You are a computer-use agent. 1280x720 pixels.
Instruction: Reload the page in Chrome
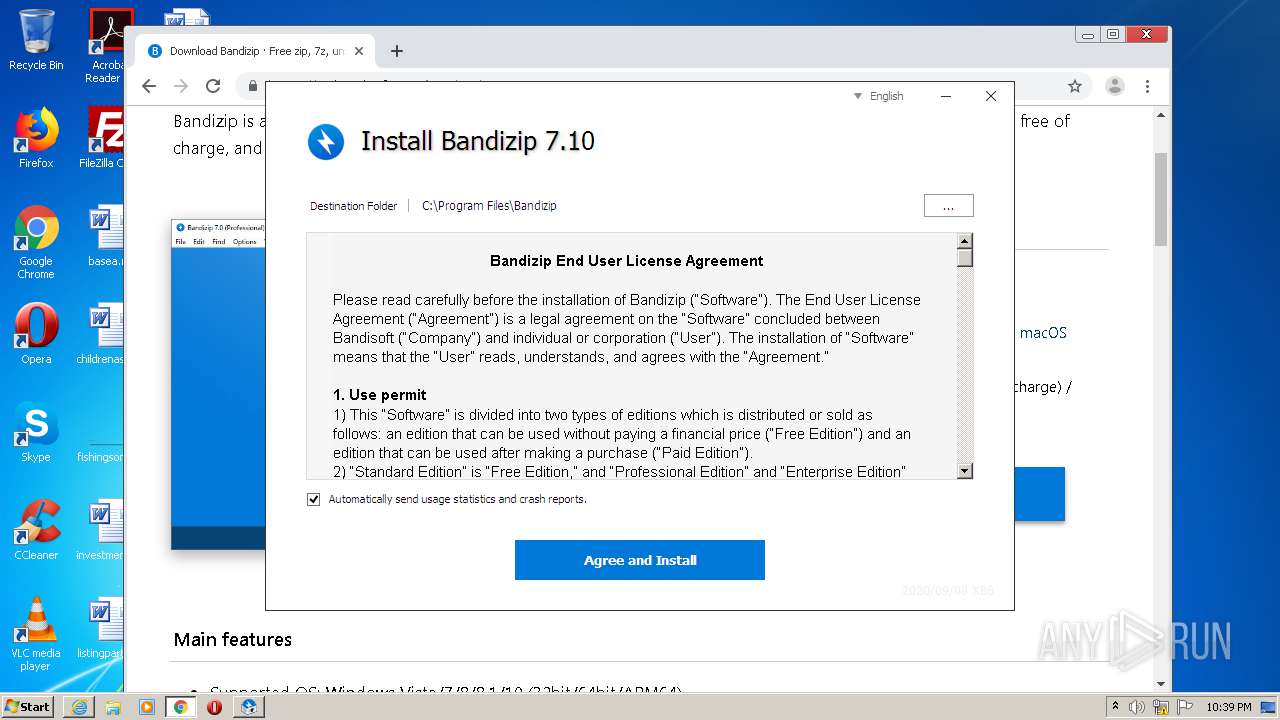pyautogui.click(x=213, y=86)
